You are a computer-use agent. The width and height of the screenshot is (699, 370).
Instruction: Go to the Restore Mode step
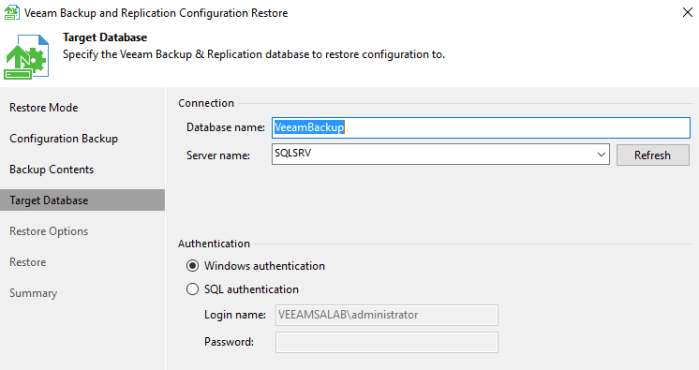coord(44,108)
